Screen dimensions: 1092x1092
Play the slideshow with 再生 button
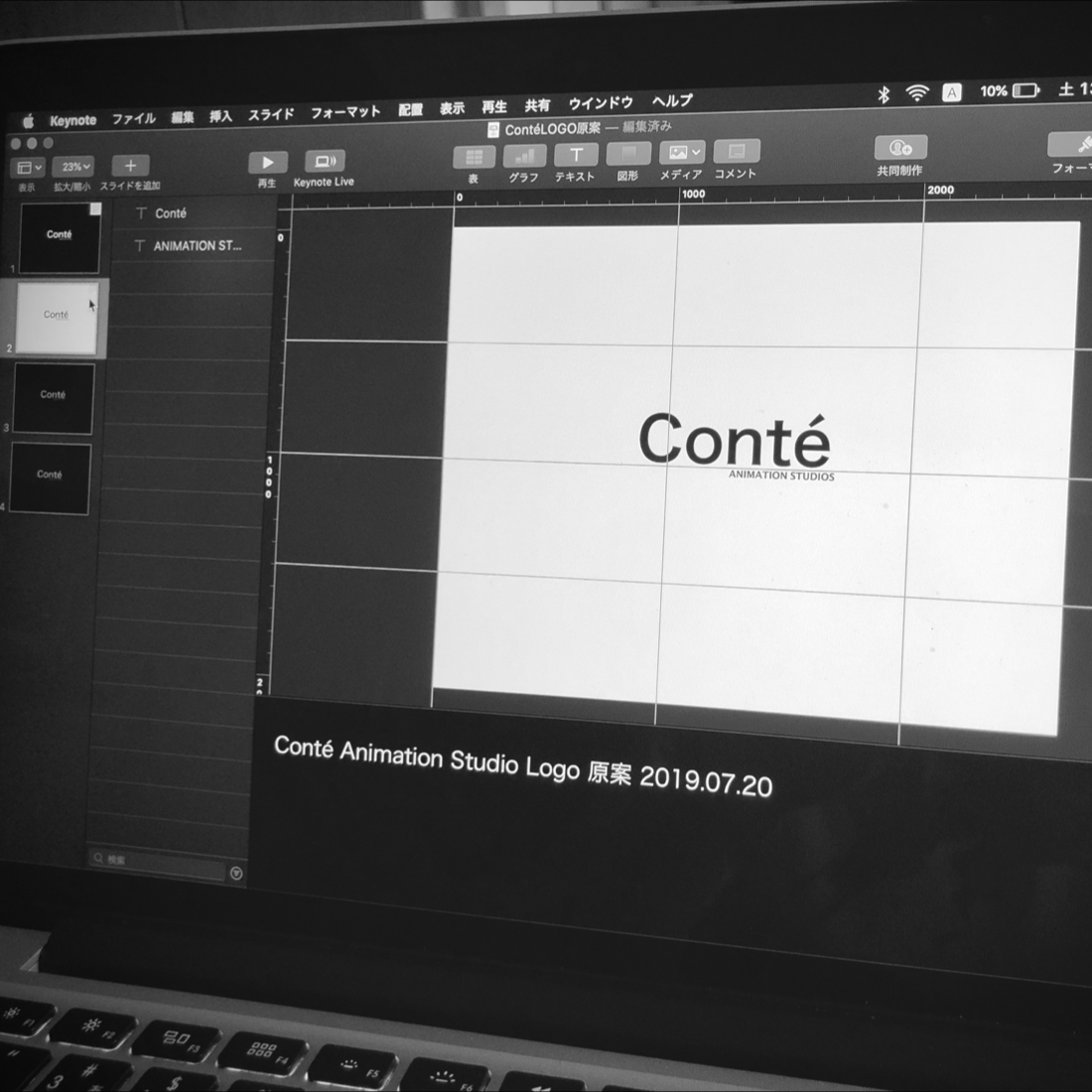[x=267, y=162]
